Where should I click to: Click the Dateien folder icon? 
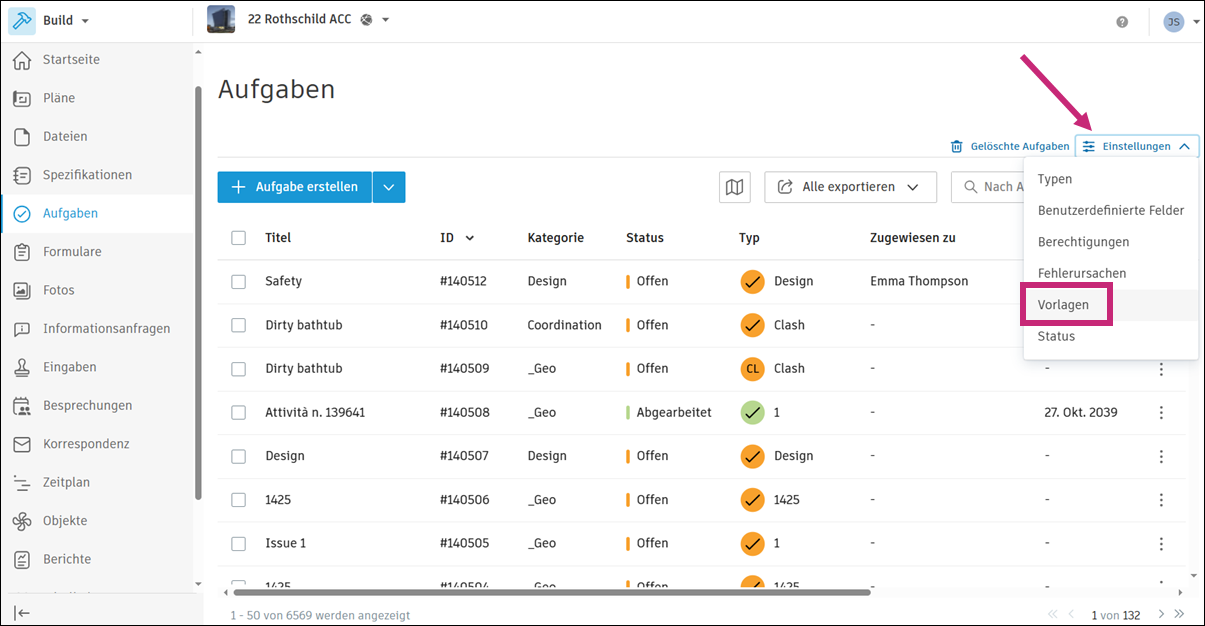[22, 137]
